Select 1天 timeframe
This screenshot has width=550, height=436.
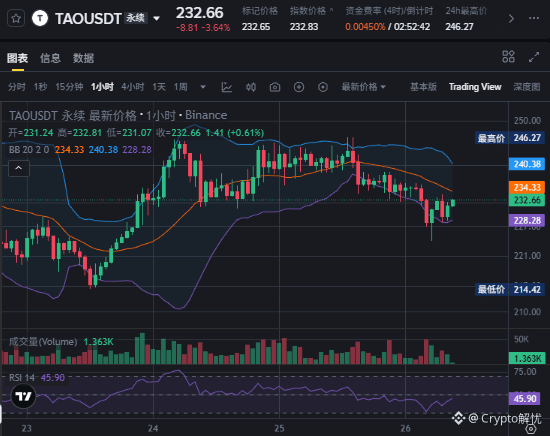click(x=159, y=87)
